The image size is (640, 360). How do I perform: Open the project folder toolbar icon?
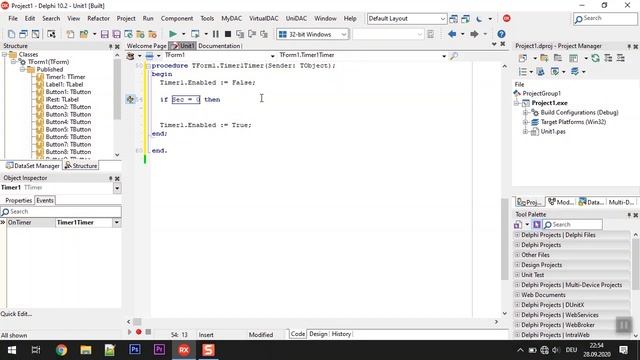[84, 34]
